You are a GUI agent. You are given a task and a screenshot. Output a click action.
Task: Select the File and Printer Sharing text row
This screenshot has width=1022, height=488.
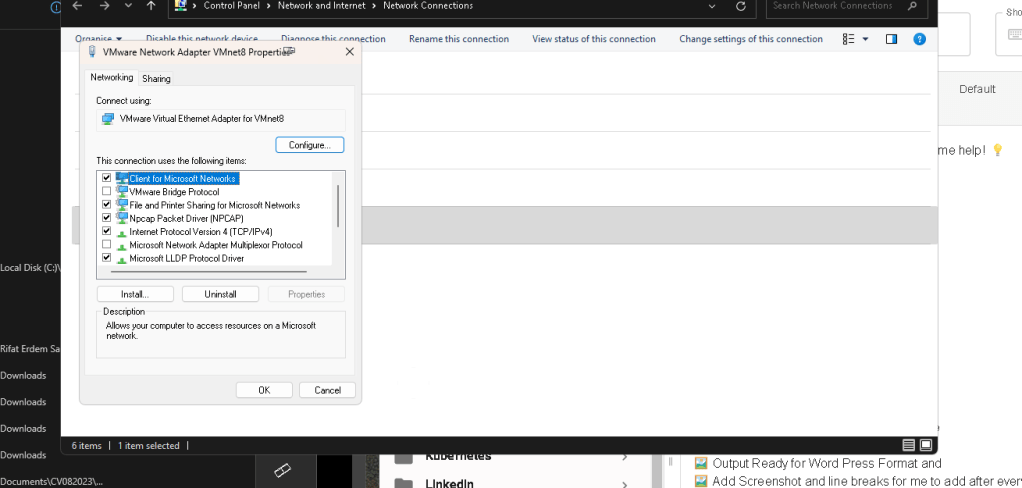pos(214,205)
